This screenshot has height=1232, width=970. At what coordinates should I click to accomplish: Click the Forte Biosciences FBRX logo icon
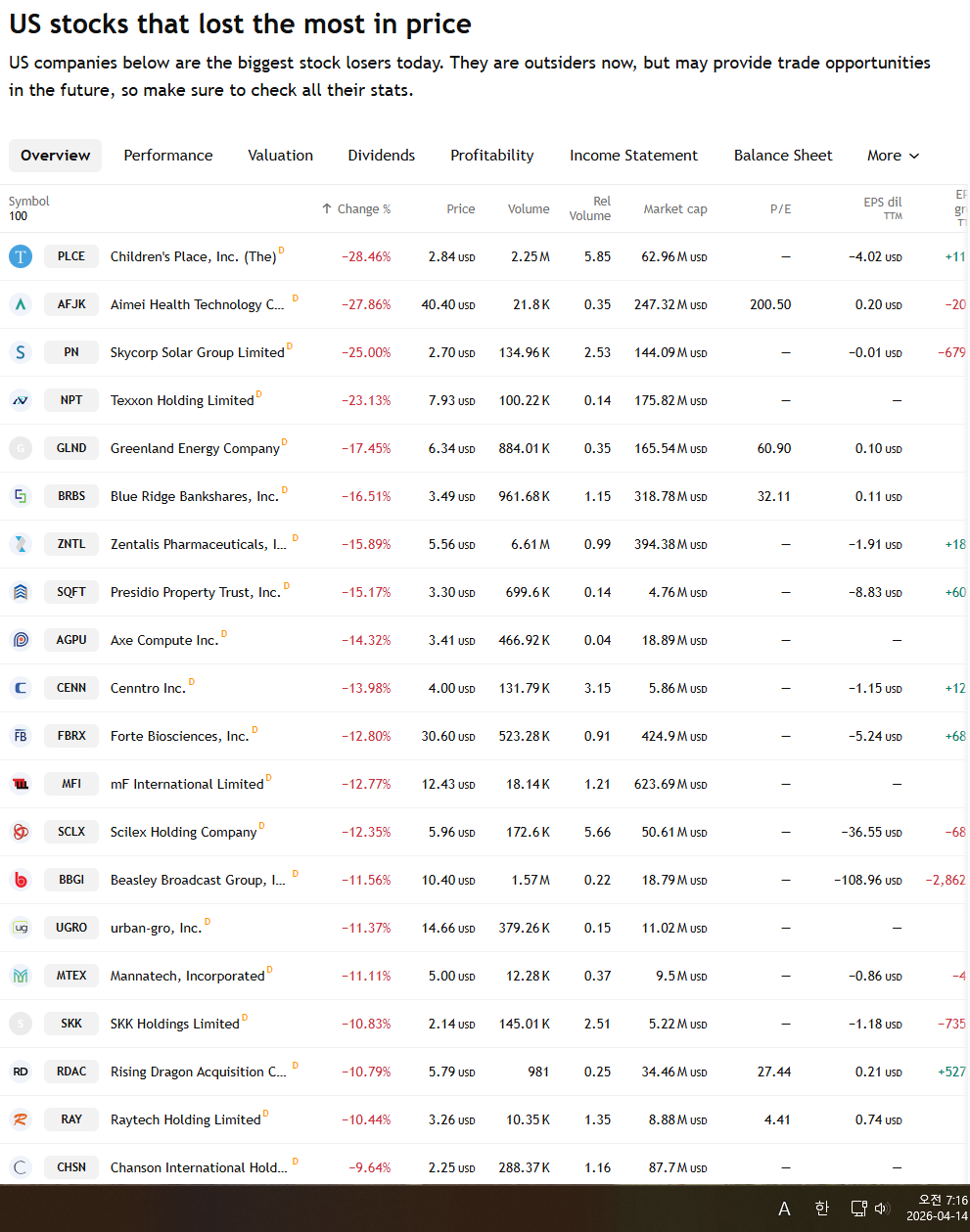21,736
